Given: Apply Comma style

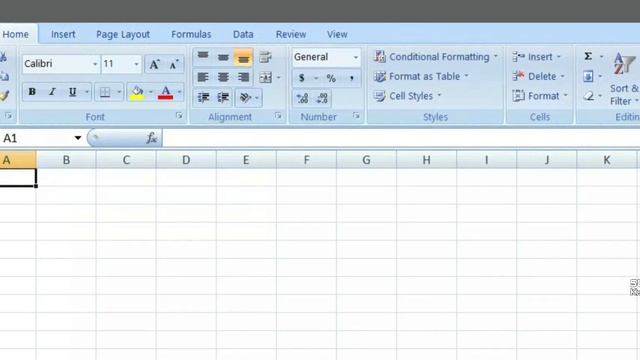Looking at the screenshot, I should click(351, 78).
